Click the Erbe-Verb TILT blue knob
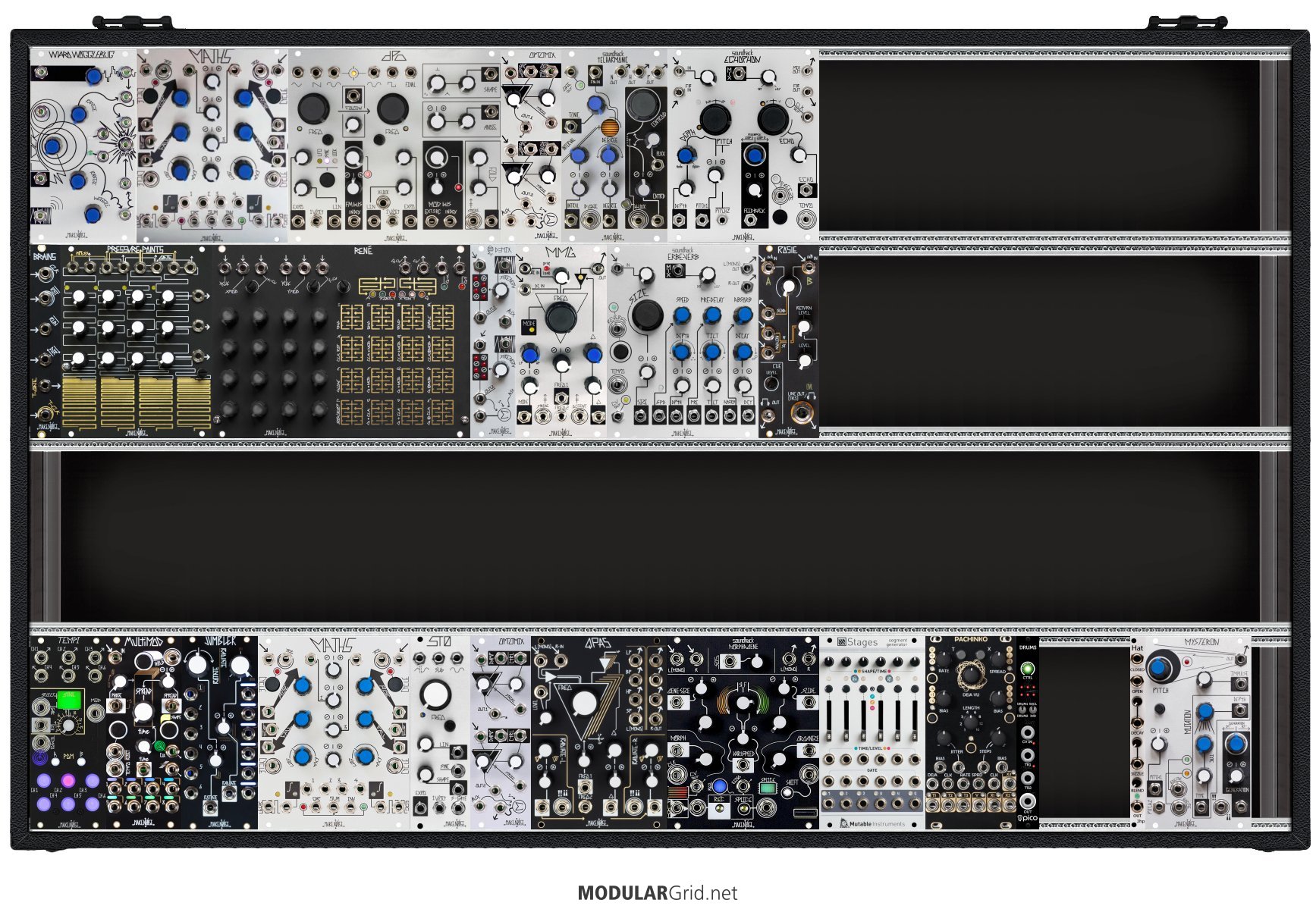The height and width of the screenshot is (909, 1316). coord(711,352)
